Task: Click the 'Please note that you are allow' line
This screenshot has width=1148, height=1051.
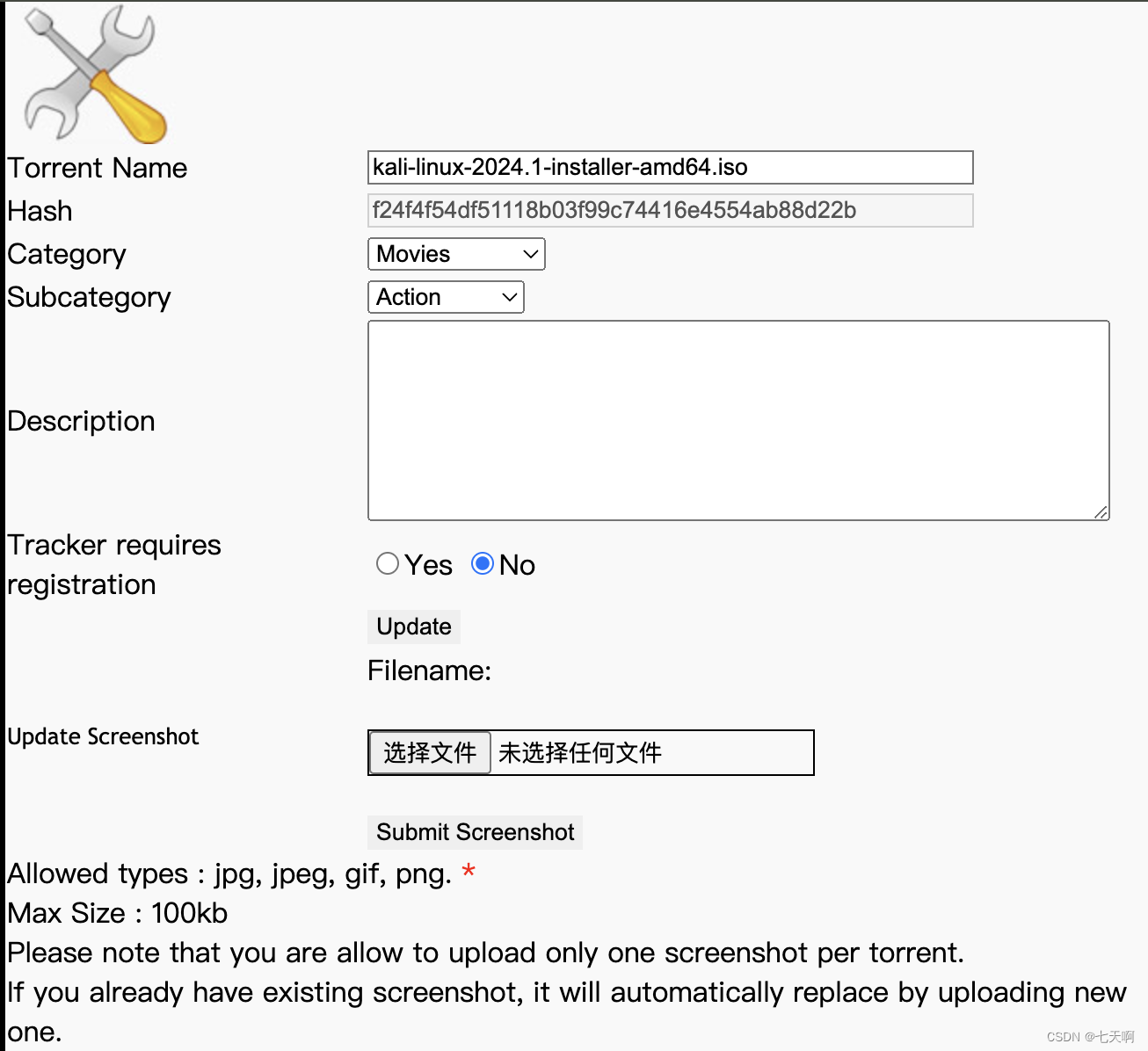Action: click(x=485, y=953)
